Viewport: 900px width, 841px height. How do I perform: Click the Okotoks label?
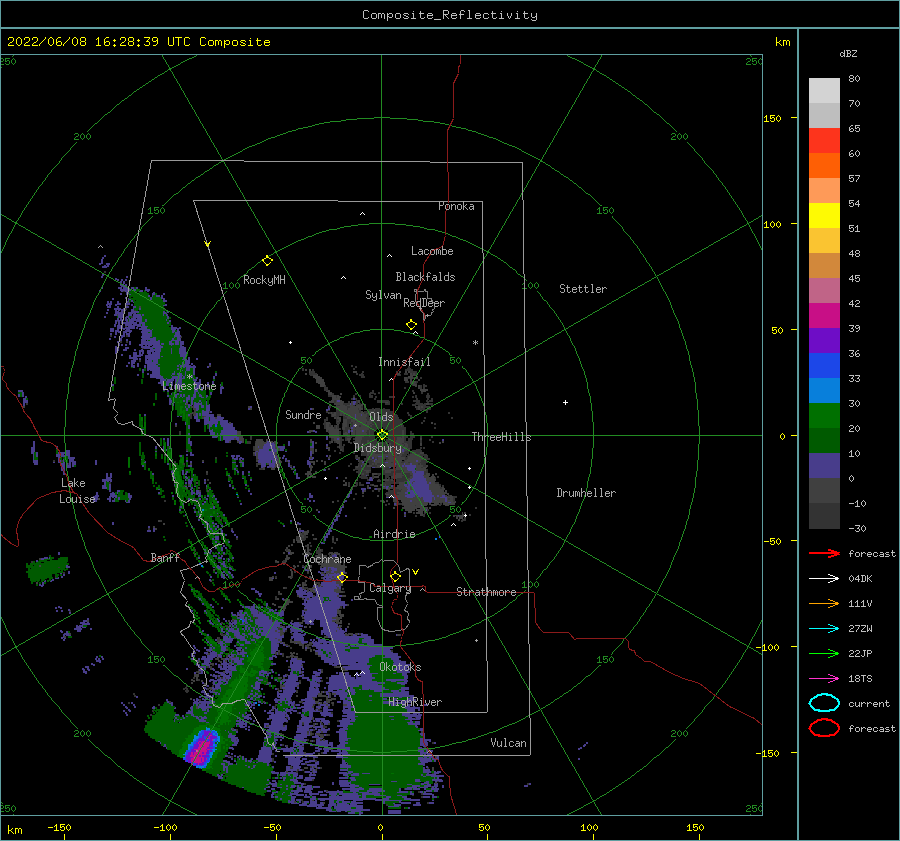coord(400,667)
